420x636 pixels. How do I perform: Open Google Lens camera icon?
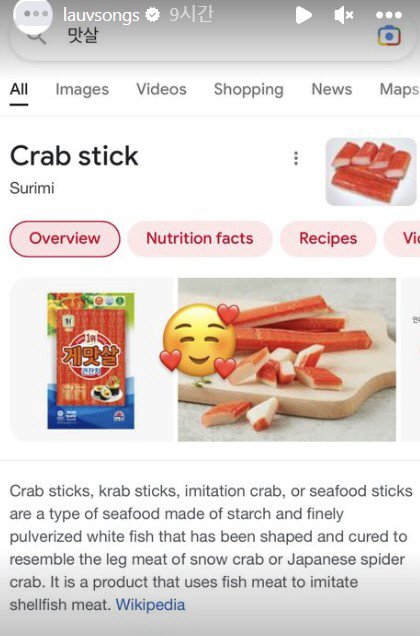pos(389,37)
